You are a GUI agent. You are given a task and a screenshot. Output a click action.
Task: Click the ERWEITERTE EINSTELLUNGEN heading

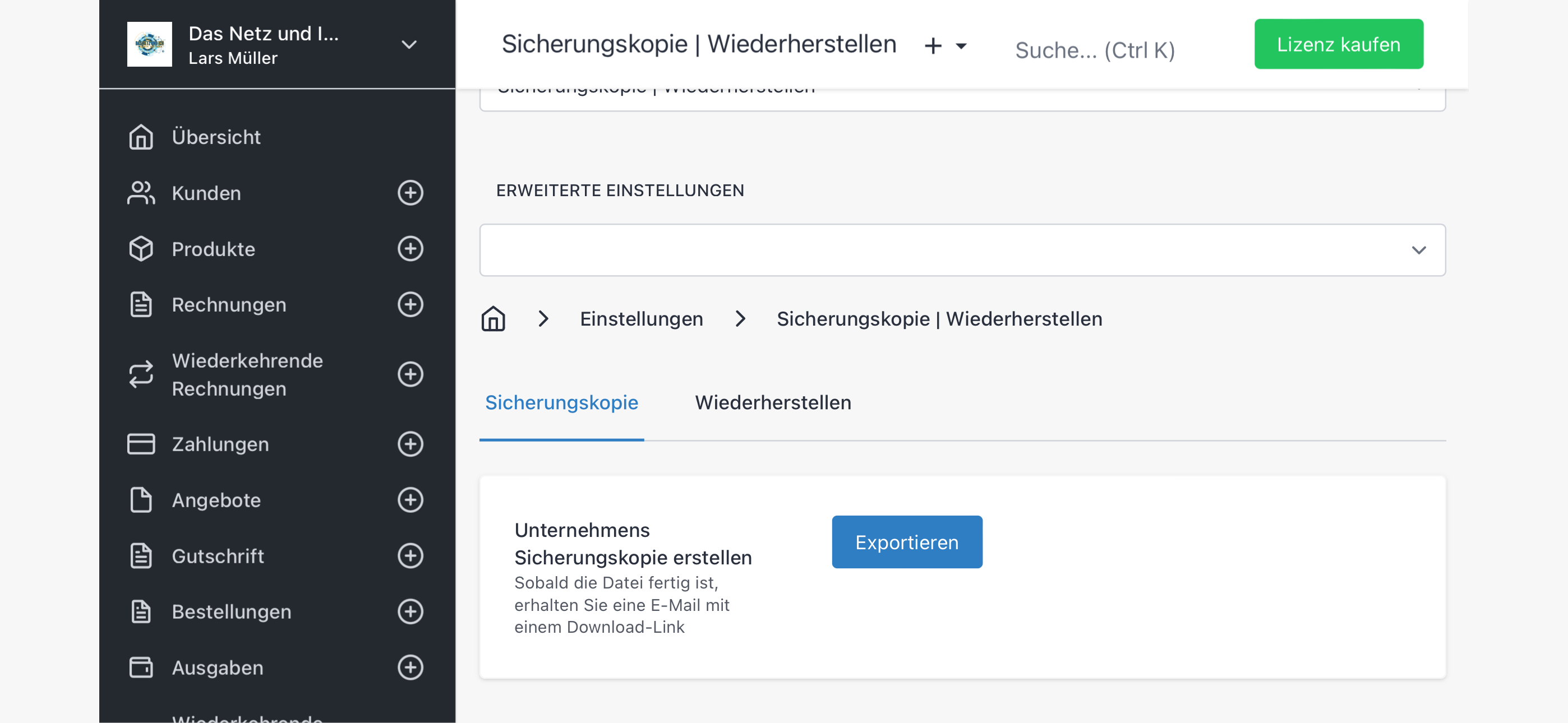coord(620,191)
